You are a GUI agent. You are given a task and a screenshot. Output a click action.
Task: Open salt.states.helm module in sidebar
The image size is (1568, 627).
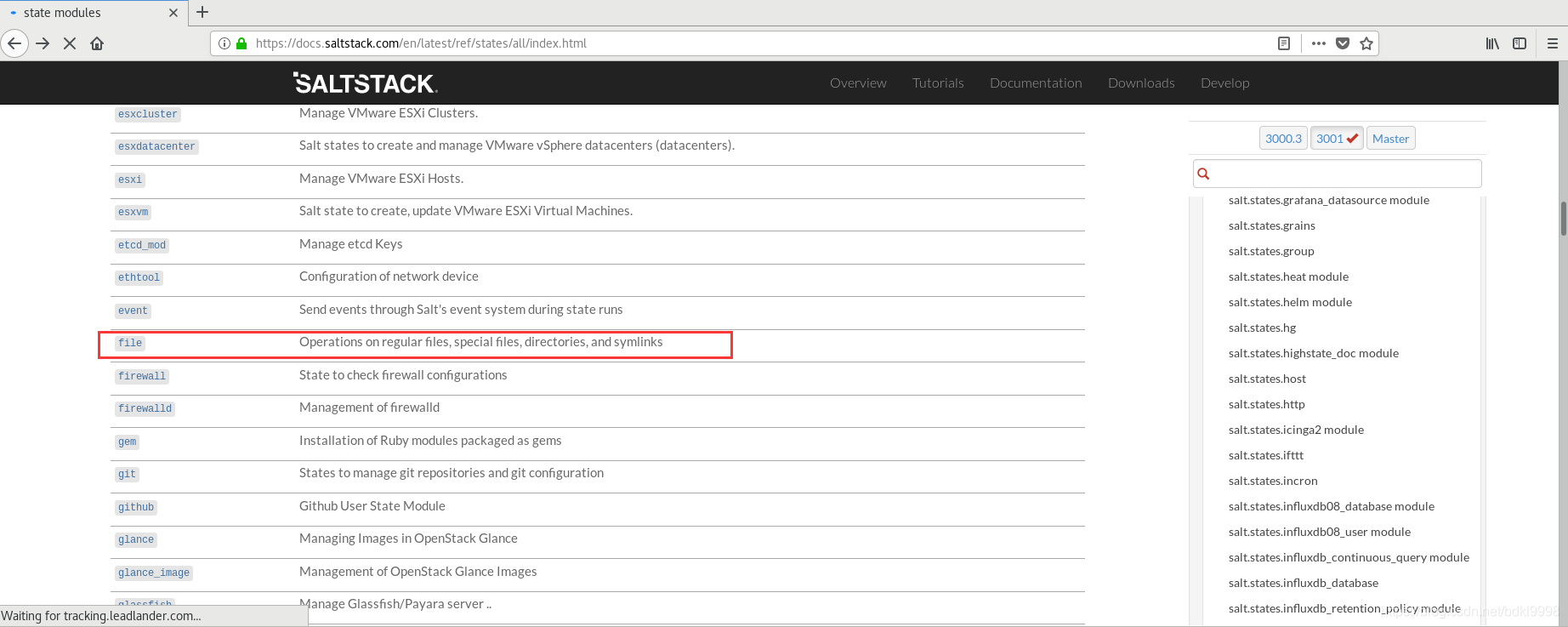pos(1290,302)
